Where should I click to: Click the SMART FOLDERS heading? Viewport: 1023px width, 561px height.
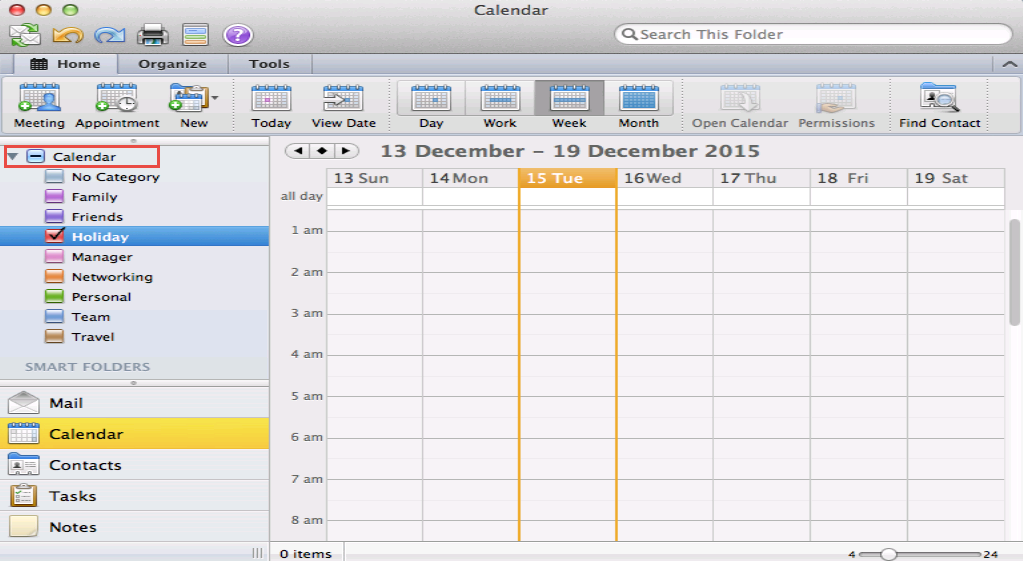[87, 367]
